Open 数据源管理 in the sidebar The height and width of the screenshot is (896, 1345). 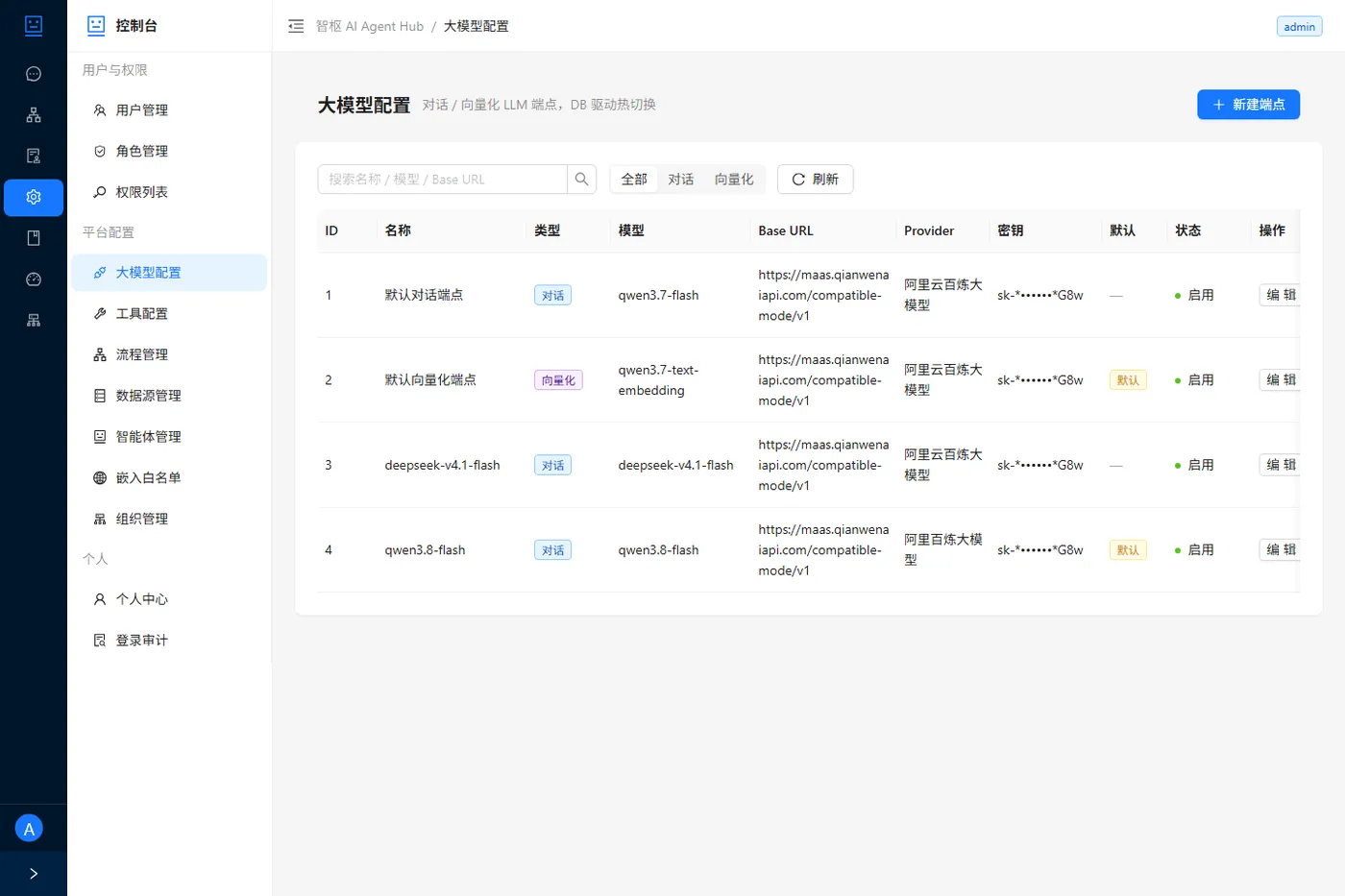click(169, 396)
